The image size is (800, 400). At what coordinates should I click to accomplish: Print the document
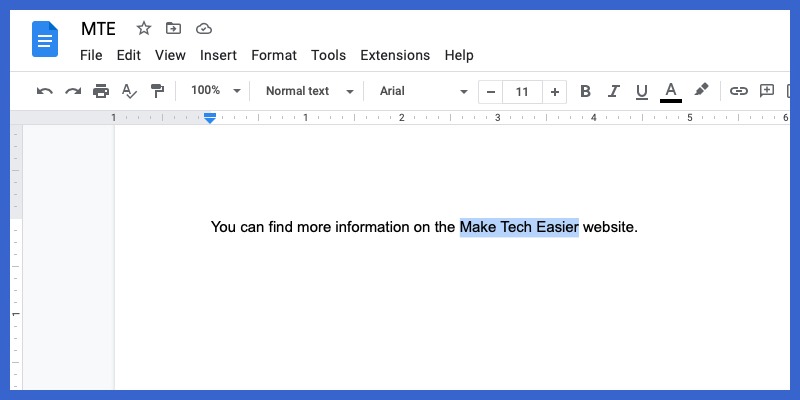pos(101,91)
